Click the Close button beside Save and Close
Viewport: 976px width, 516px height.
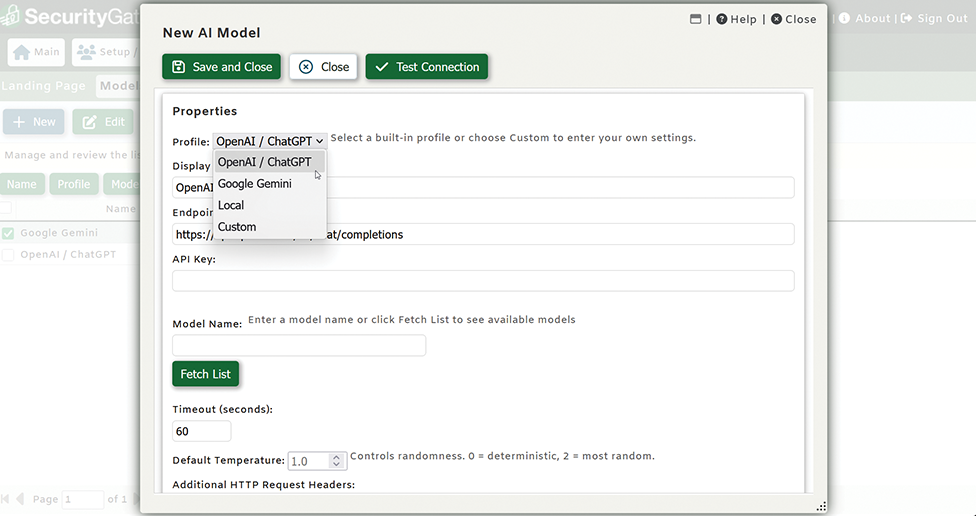(x=324, y=67)
